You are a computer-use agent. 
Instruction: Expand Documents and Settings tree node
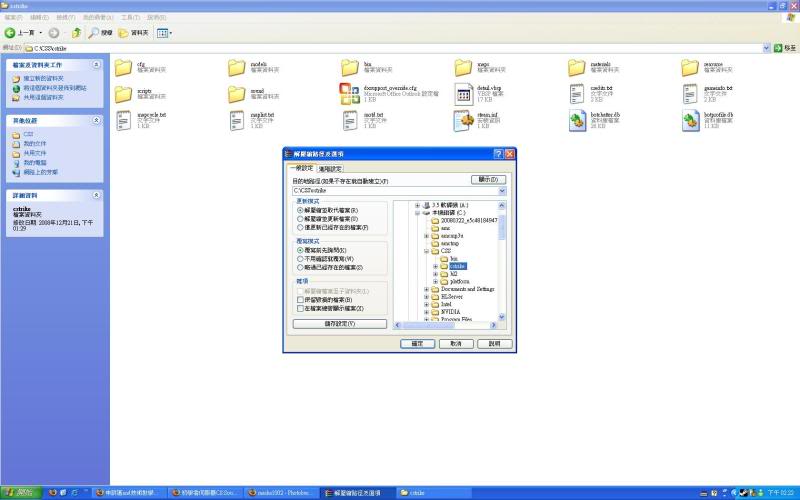coord(428,289)
